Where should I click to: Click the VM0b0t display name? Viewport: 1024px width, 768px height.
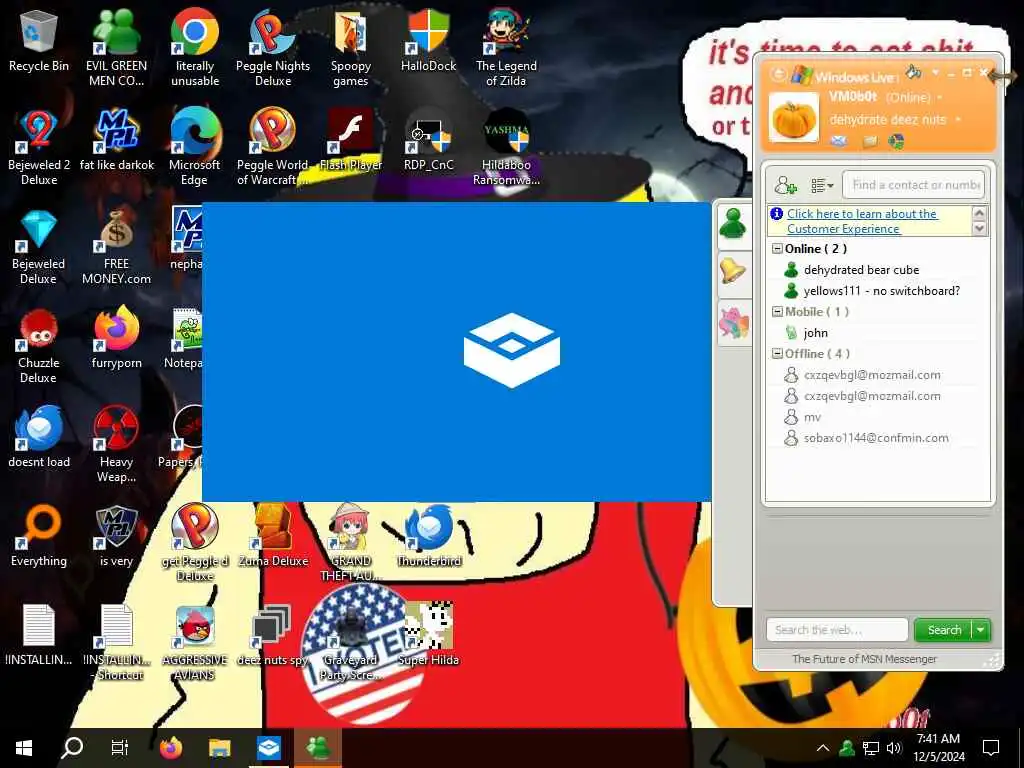pos(853,97)
